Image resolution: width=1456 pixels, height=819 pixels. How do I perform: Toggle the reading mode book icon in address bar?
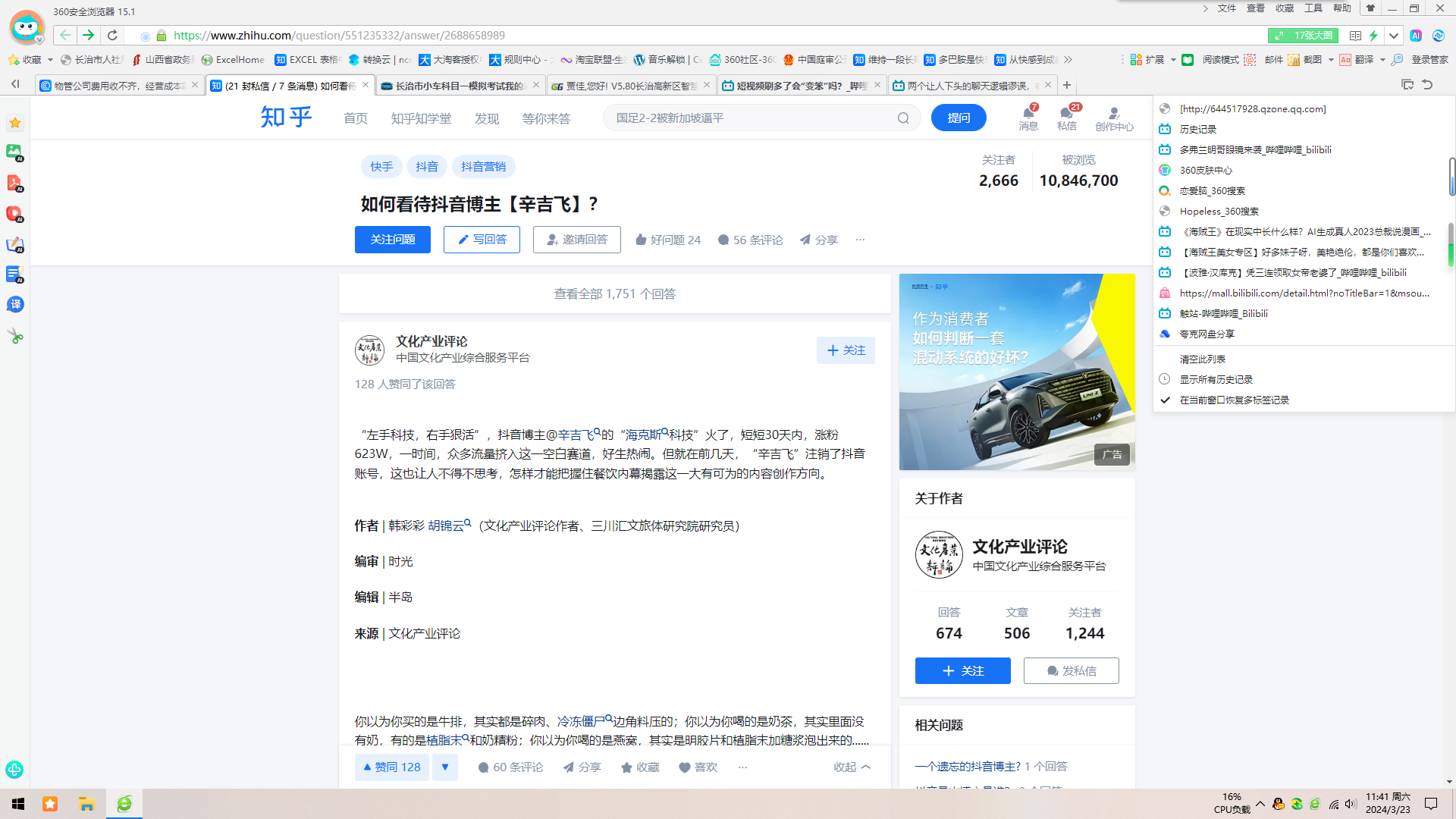click(x=1356, y=36)
